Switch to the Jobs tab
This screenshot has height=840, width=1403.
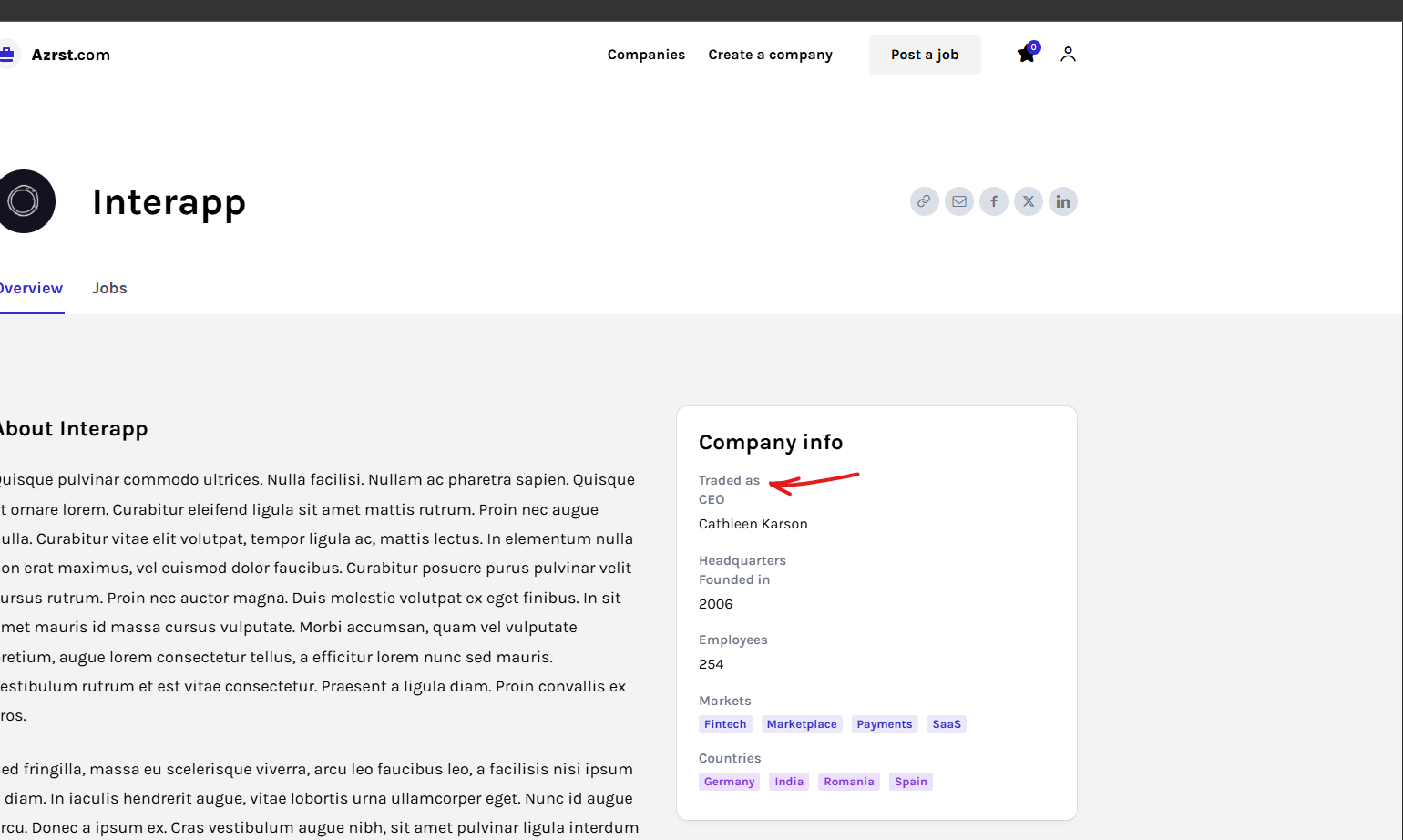coord(109,289)
